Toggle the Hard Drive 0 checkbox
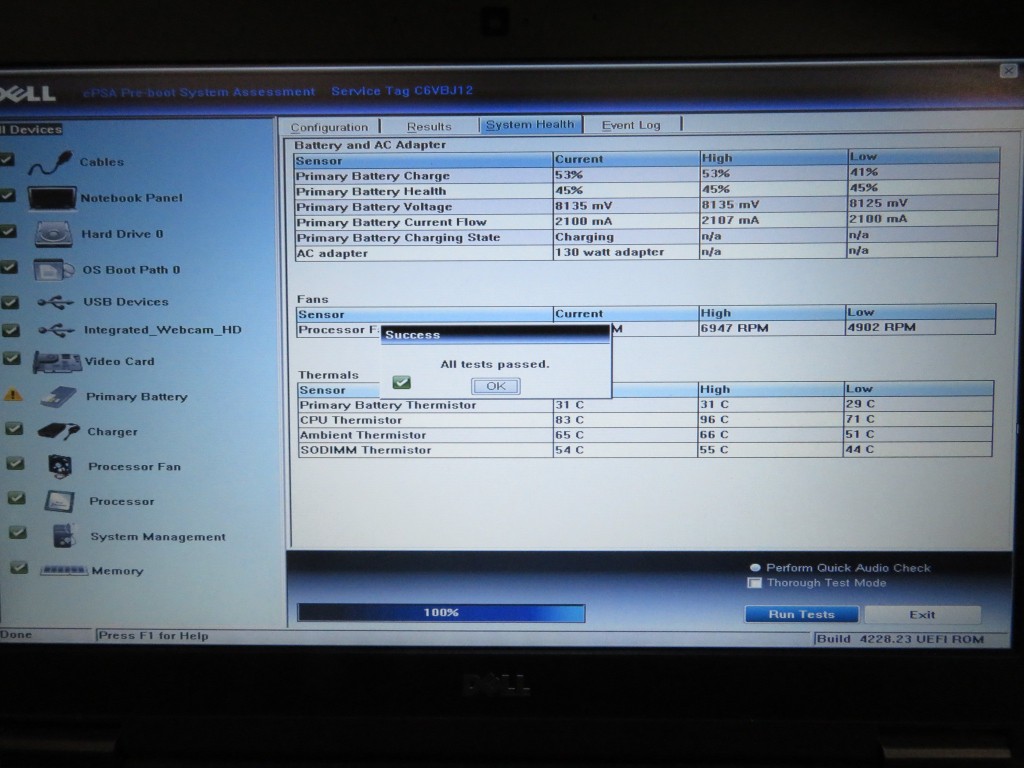The height and width of the screenshot is (768, 1024). coord(8,231)
